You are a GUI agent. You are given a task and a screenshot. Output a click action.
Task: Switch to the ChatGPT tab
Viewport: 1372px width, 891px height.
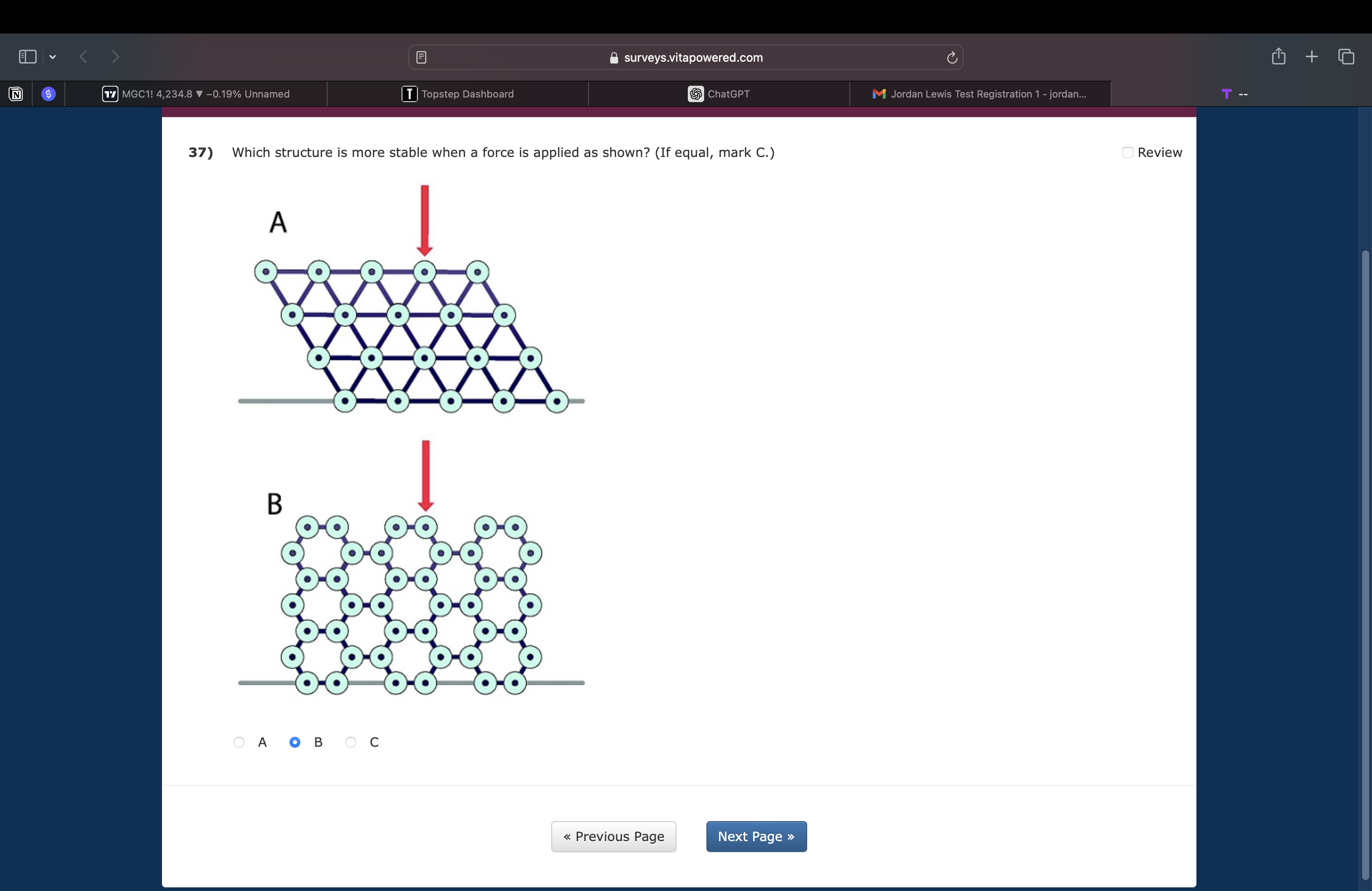[719, 94]
